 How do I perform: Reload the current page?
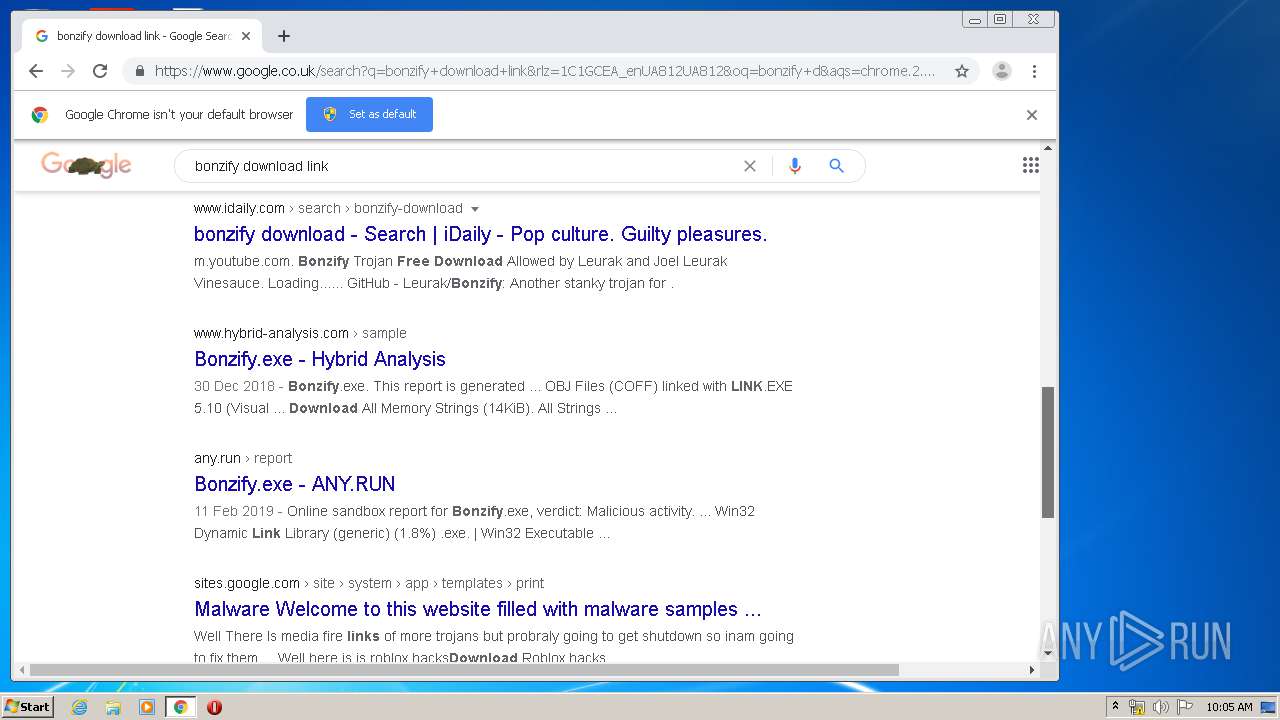100,71
